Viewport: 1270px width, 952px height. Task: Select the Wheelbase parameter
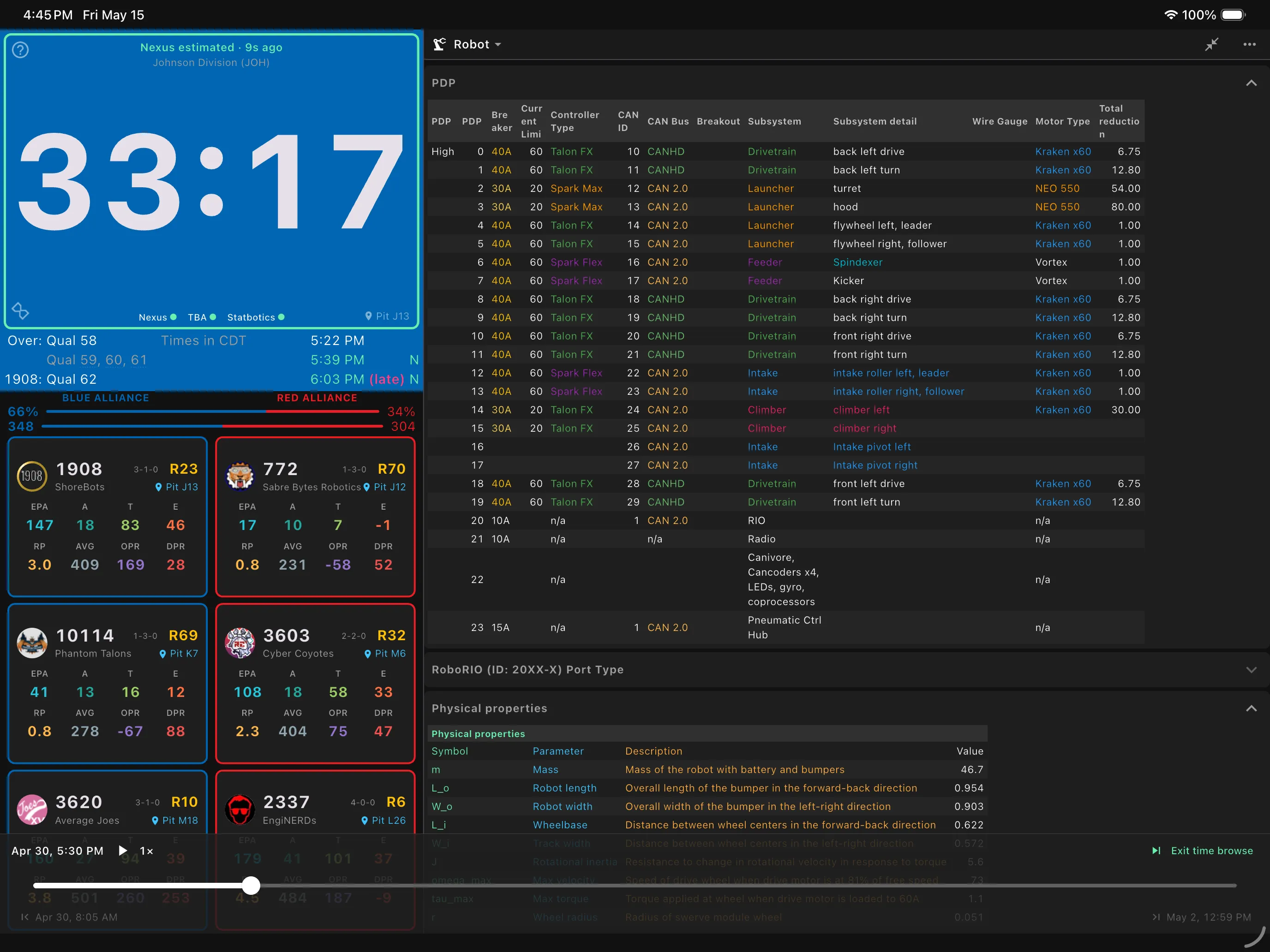560,825
